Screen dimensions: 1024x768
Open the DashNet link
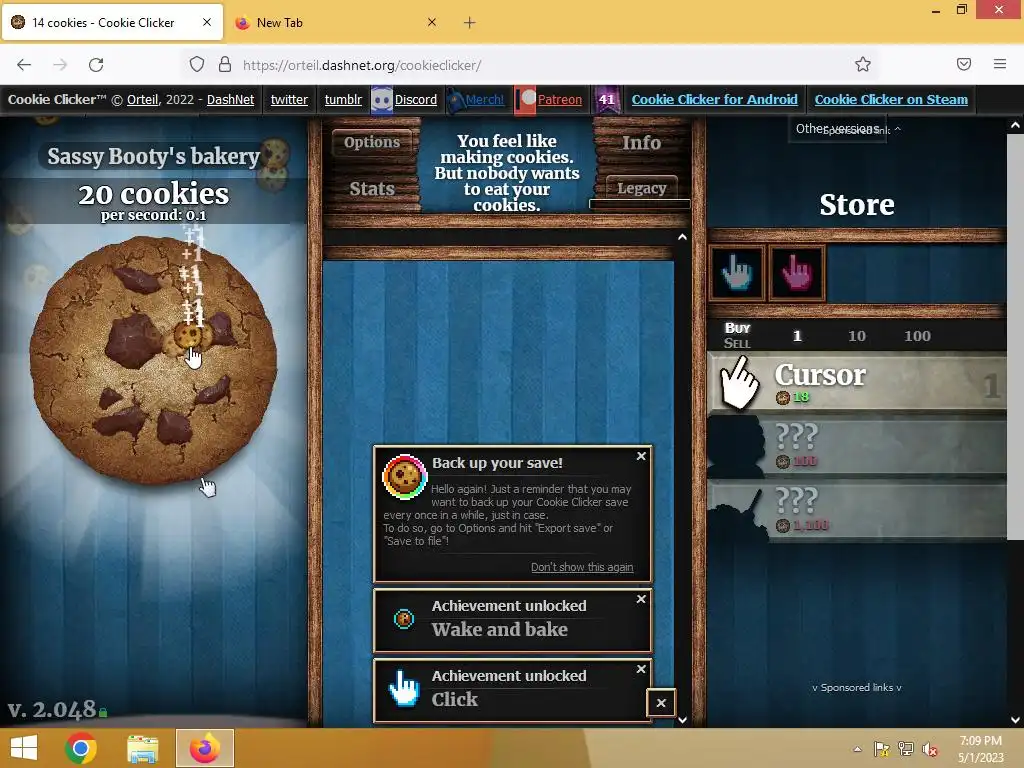coord(231,99)
